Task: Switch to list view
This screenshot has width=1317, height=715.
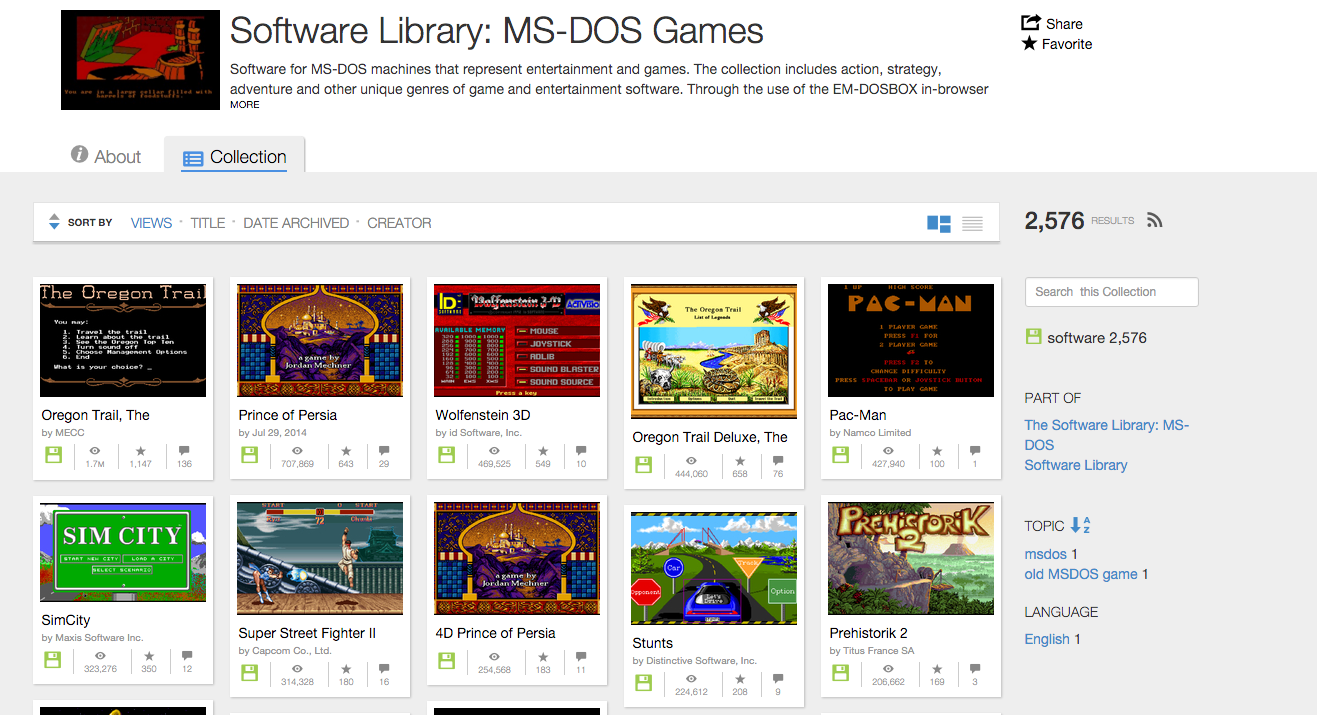Action: point(972,224)
